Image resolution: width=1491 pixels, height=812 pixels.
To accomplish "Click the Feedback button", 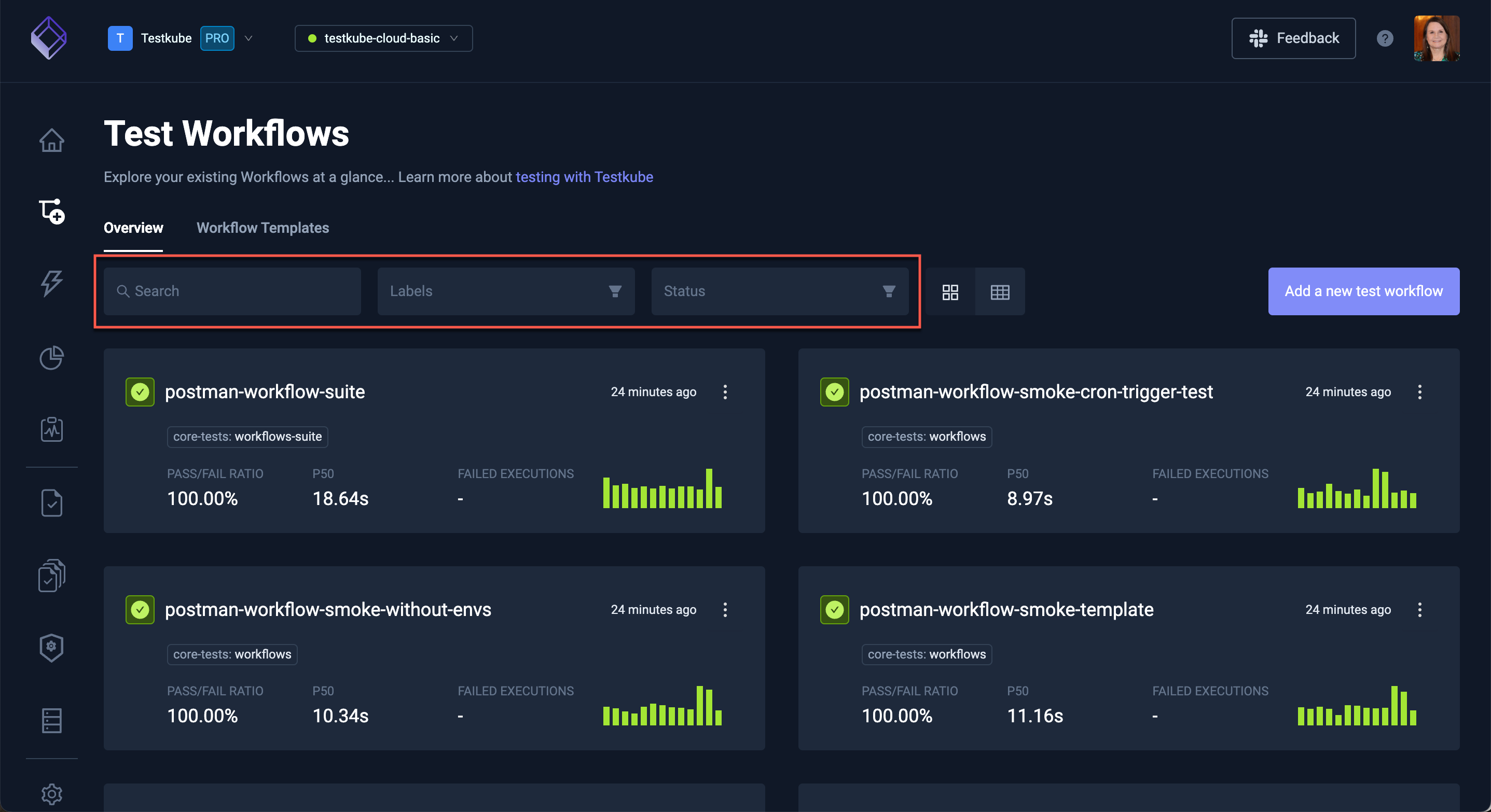I will (1294, 38).
